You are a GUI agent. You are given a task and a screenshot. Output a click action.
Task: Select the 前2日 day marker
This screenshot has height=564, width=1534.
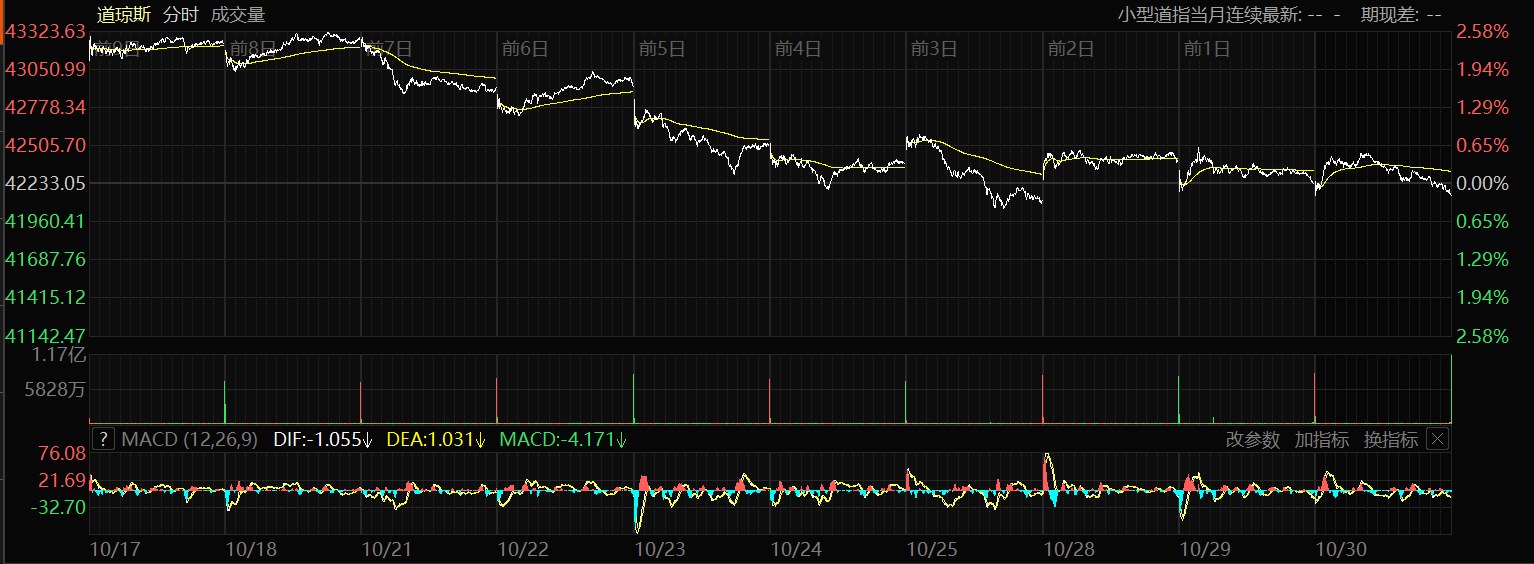click(1070, 48)
